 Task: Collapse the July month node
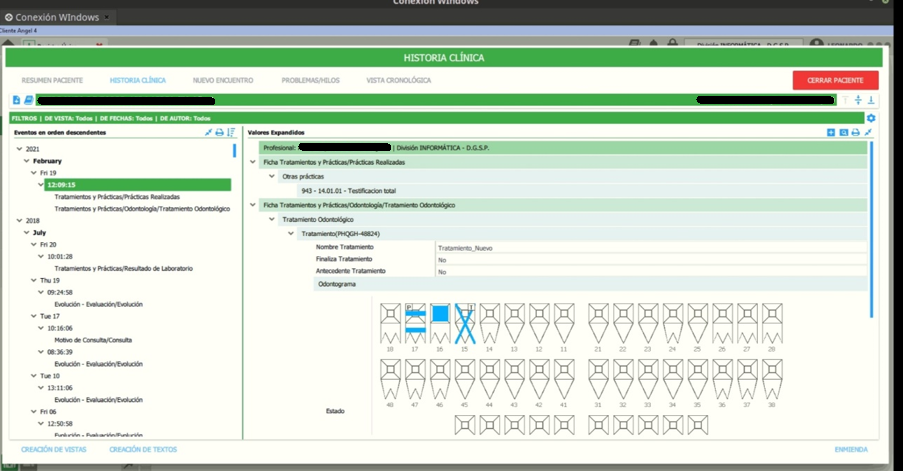[26, 233]
